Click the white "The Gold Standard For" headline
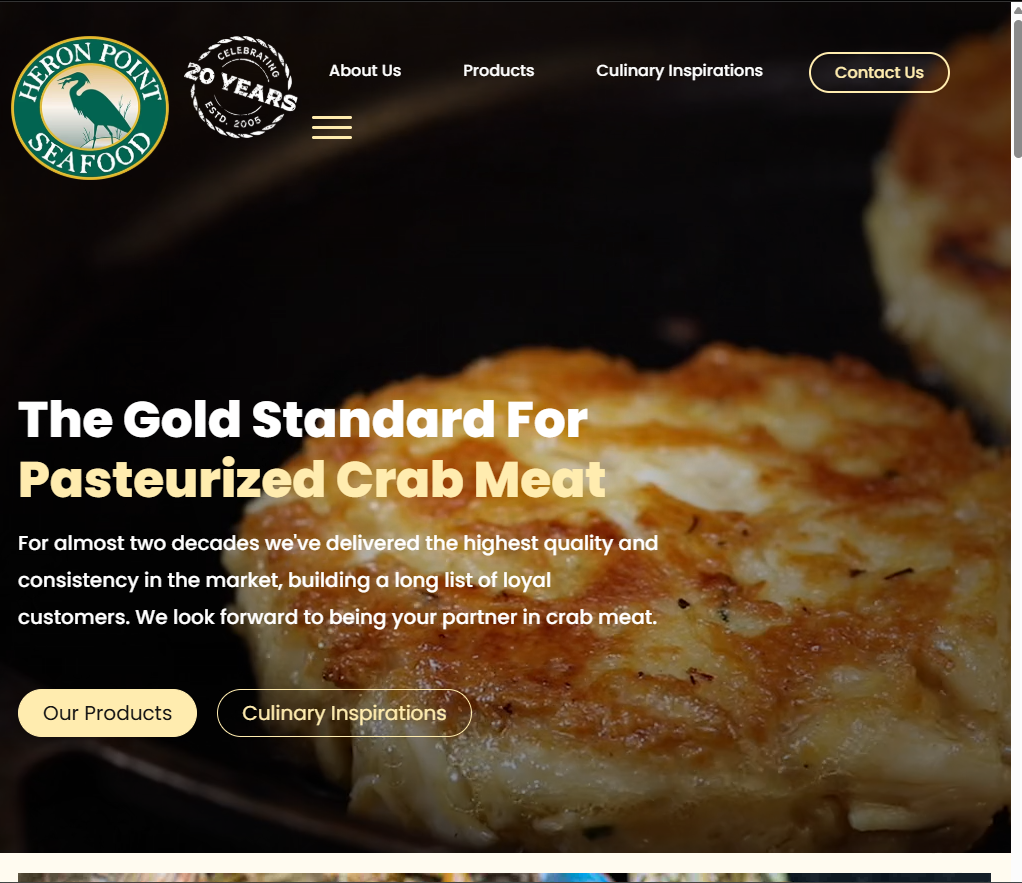This screenshot has width=1022, height=883. tap(303, 419)
